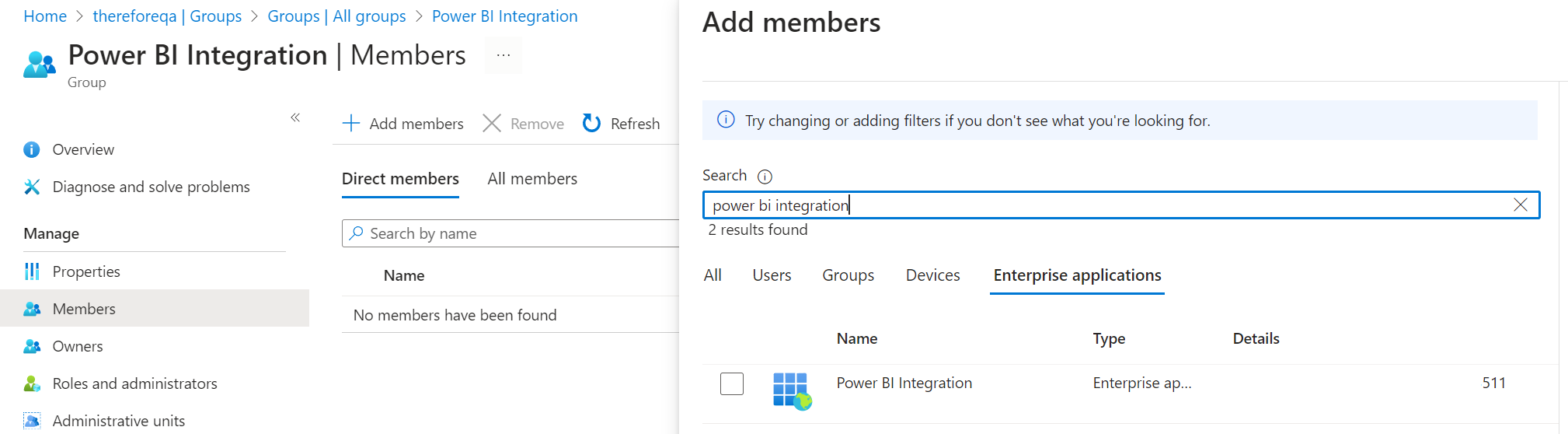
Task: Select the Enterprise applications tab
Action: pyautogui.click(x=1077, y=275)
